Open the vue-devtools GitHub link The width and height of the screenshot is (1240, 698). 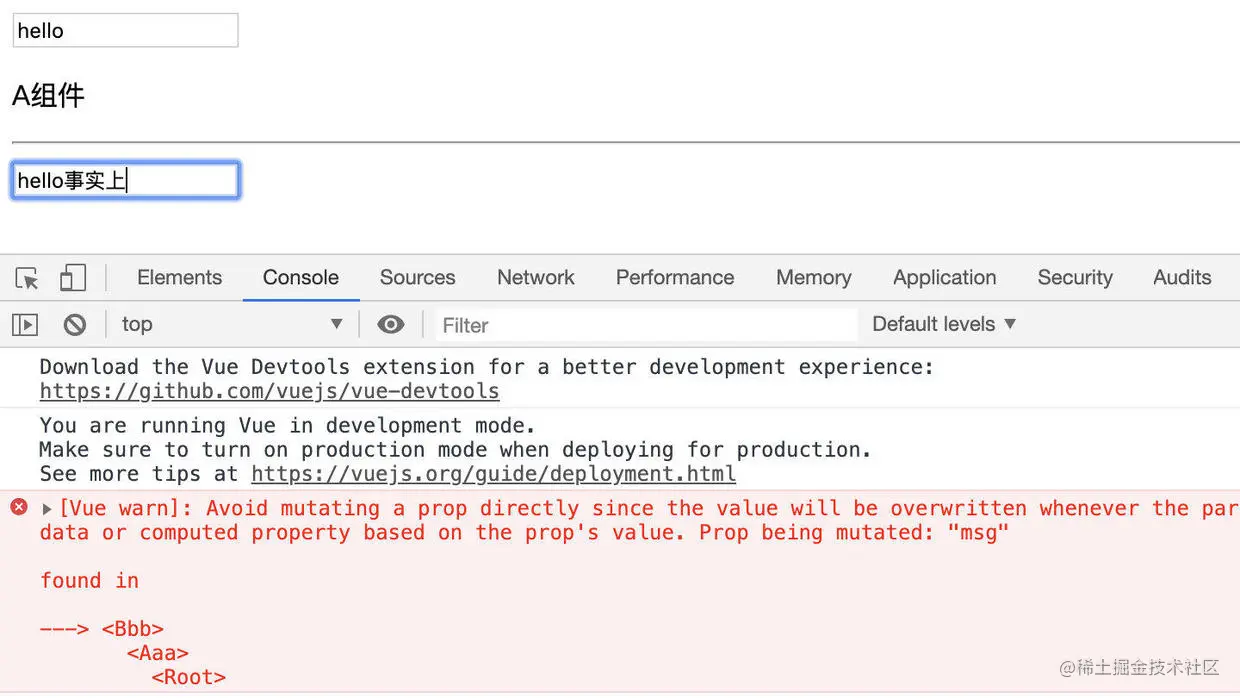[x=269, y=391]
